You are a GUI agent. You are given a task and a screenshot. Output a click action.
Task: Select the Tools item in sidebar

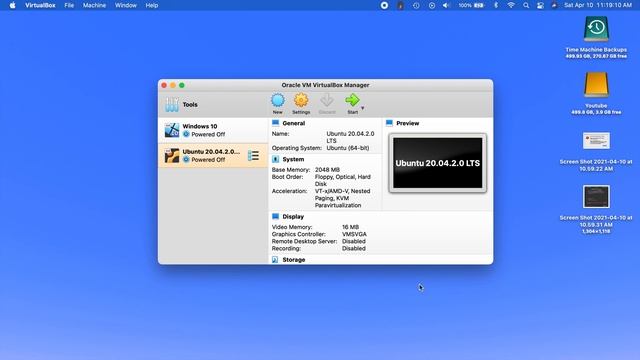point(213,104)
